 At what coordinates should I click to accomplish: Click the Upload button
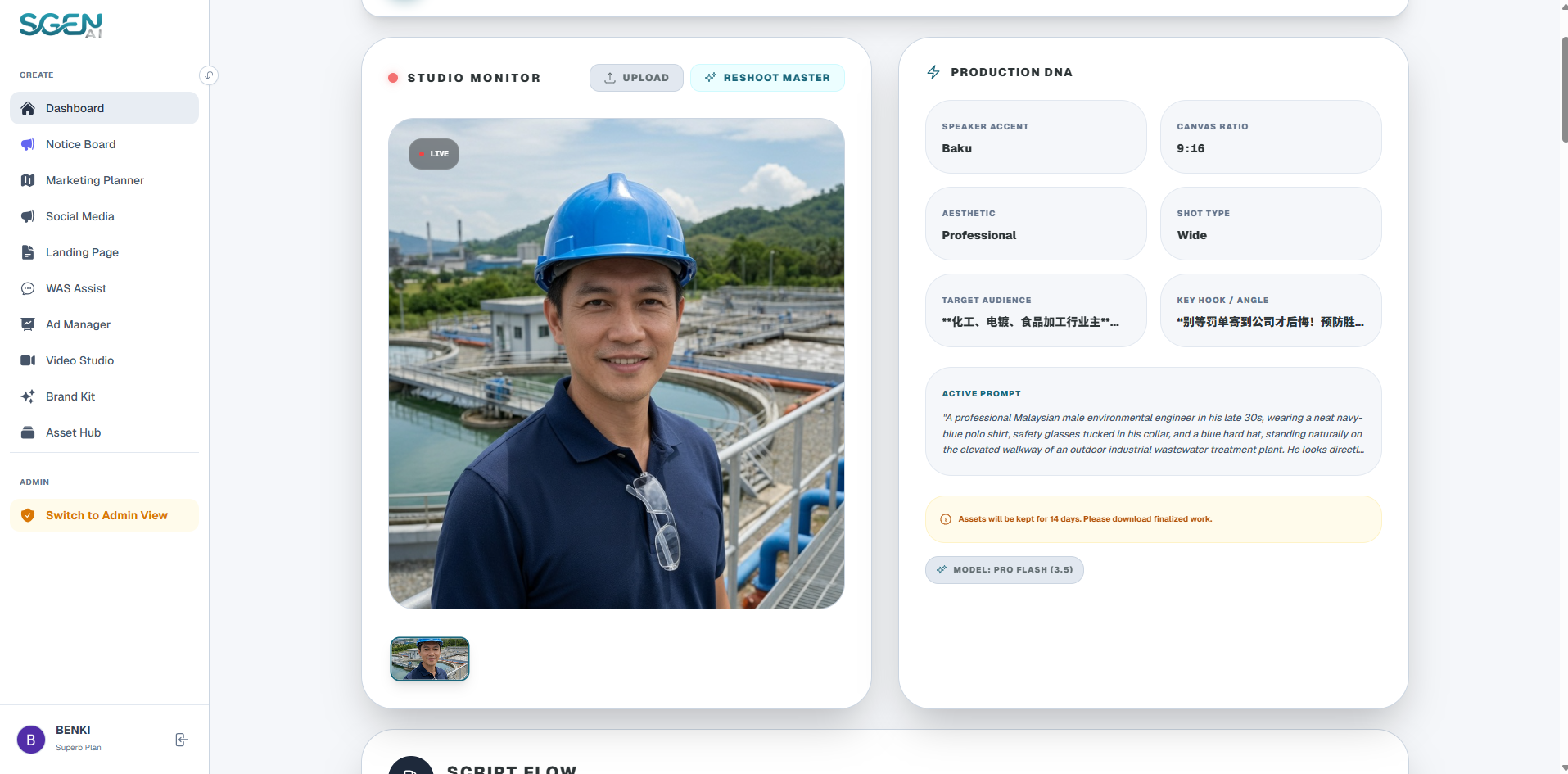tap(636, 78)
